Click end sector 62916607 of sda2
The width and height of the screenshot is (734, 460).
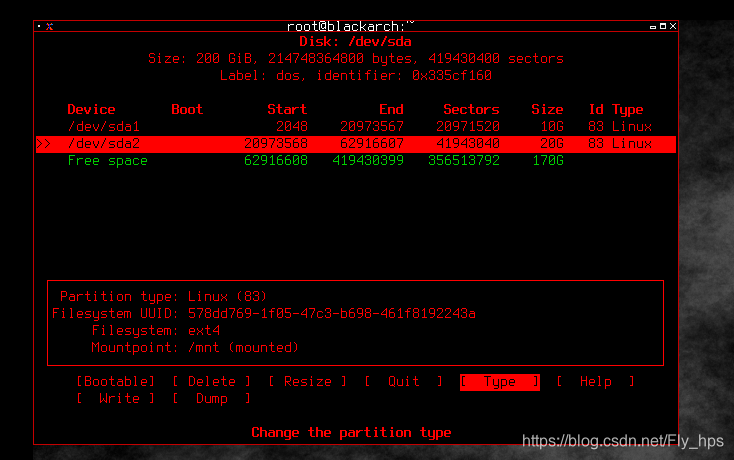372,144
